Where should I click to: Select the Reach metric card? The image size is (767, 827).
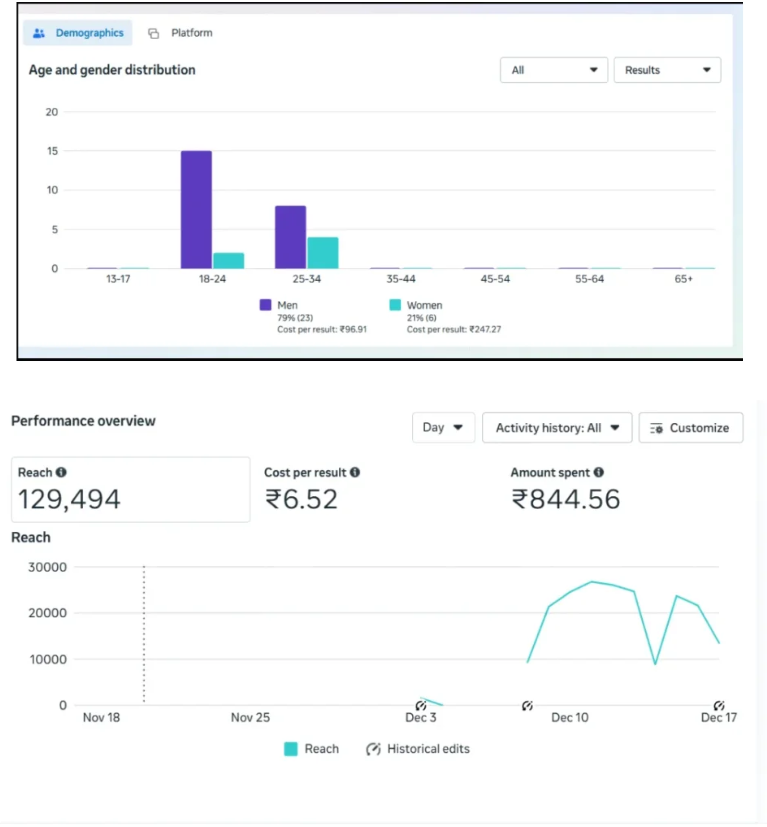tap(131, 489)
